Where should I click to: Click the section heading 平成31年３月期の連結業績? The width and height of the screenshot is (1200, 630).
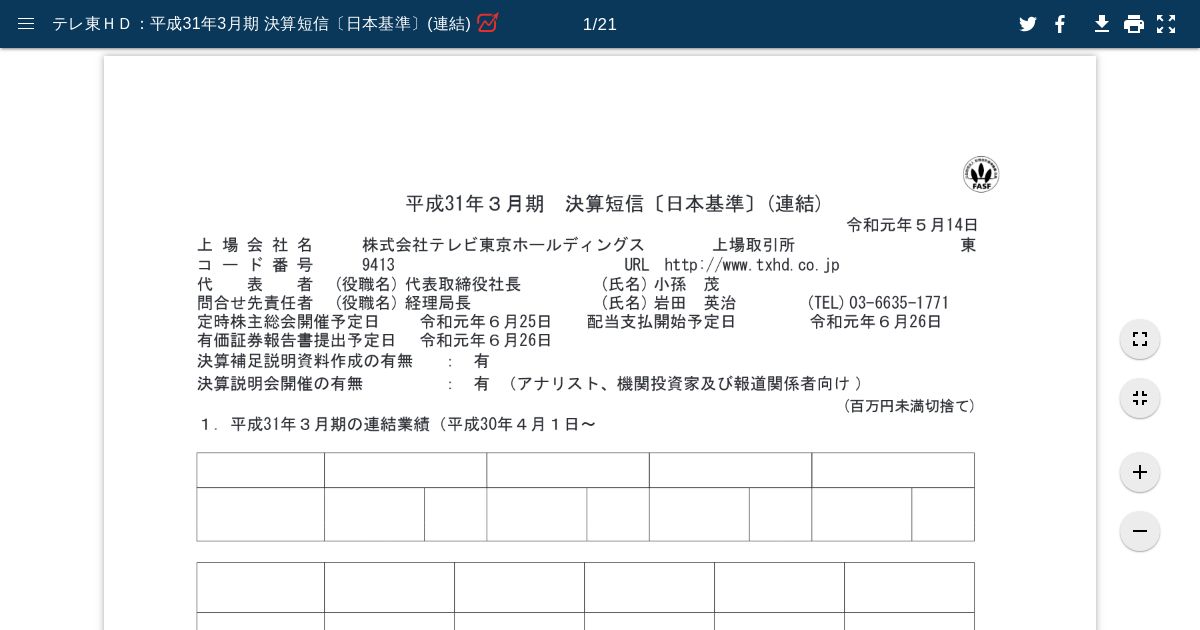pos(331,425)
